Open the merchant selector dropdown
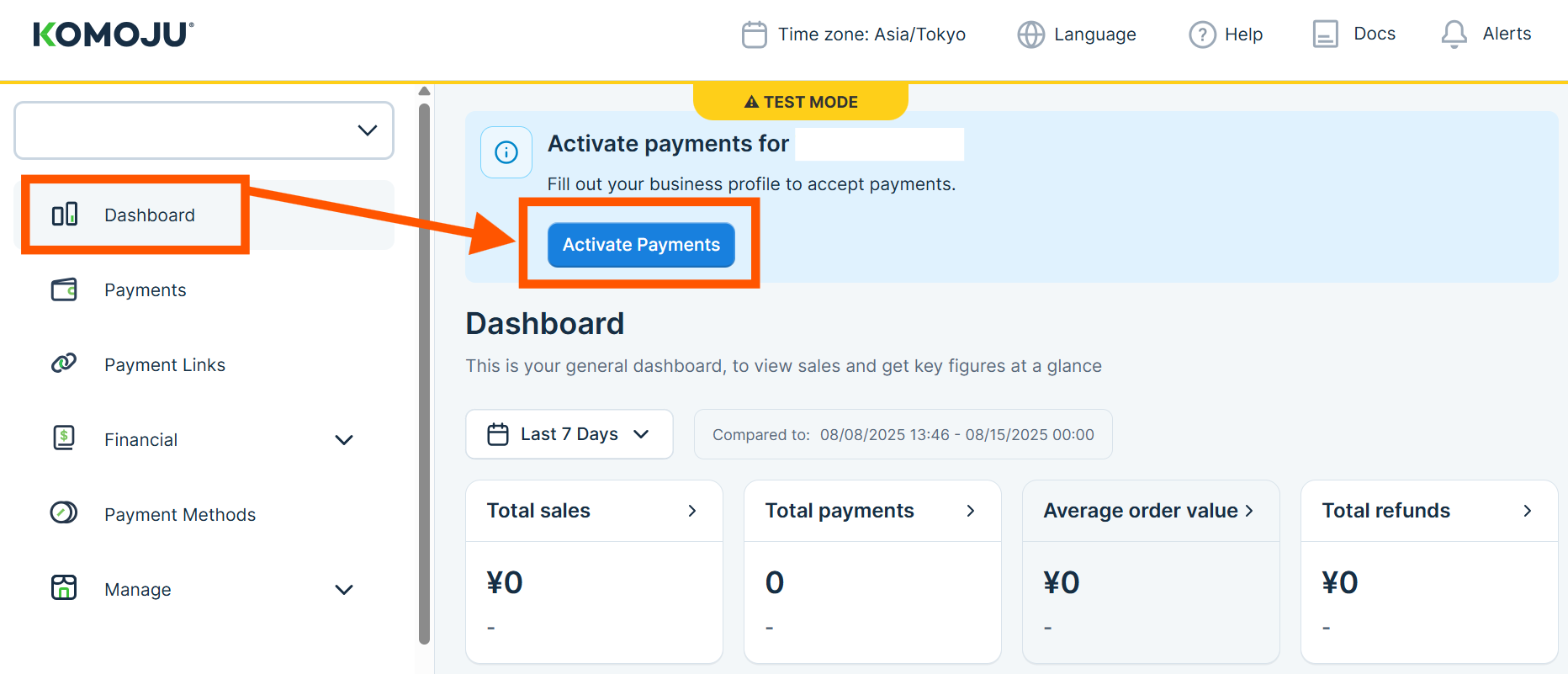Screen dimensions: 1568x674 (204, 130)
